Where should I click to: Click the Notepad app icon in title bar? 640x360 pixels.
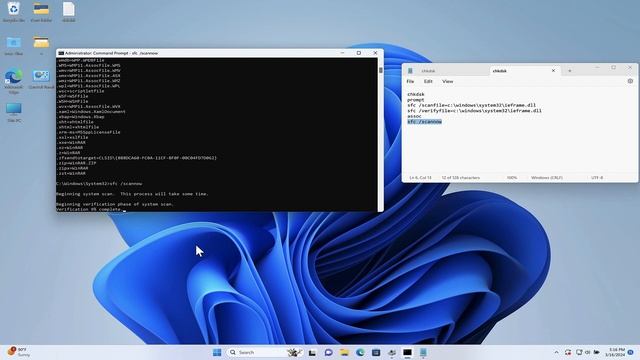coord(410,71)
